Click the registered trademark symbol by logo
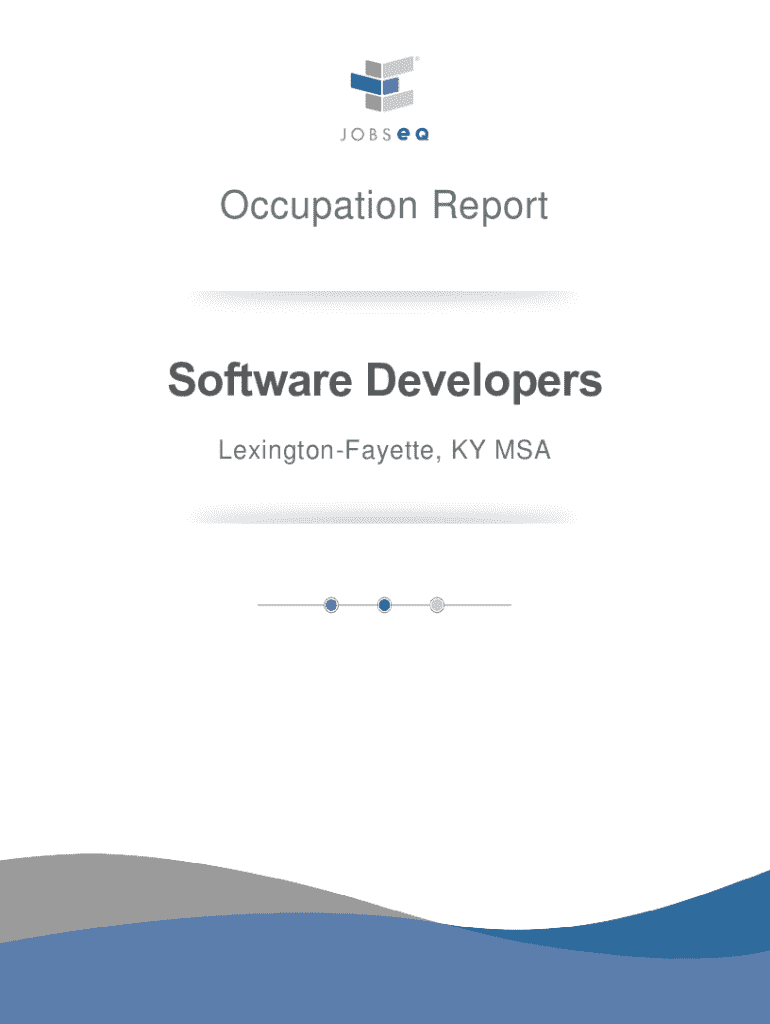770x1024 pixels. click(x=417, y=60)
